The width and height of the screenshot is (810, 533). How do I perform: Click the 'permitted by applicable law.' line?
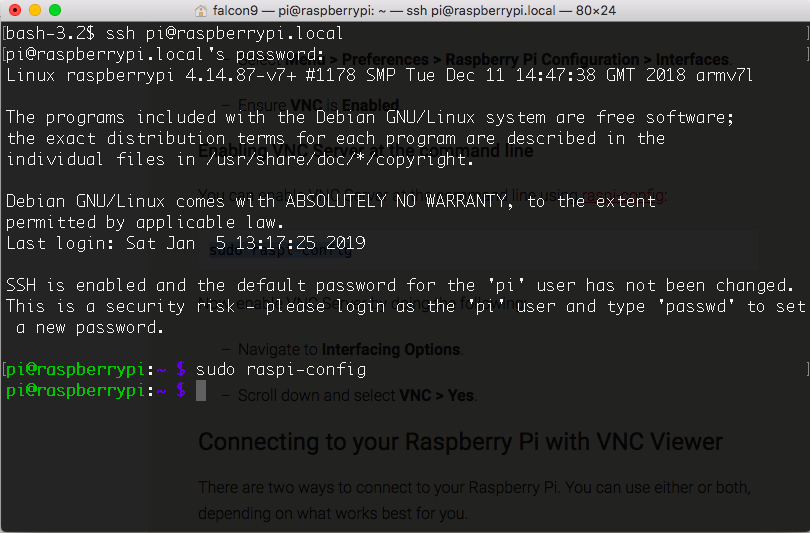click(140, 222)
